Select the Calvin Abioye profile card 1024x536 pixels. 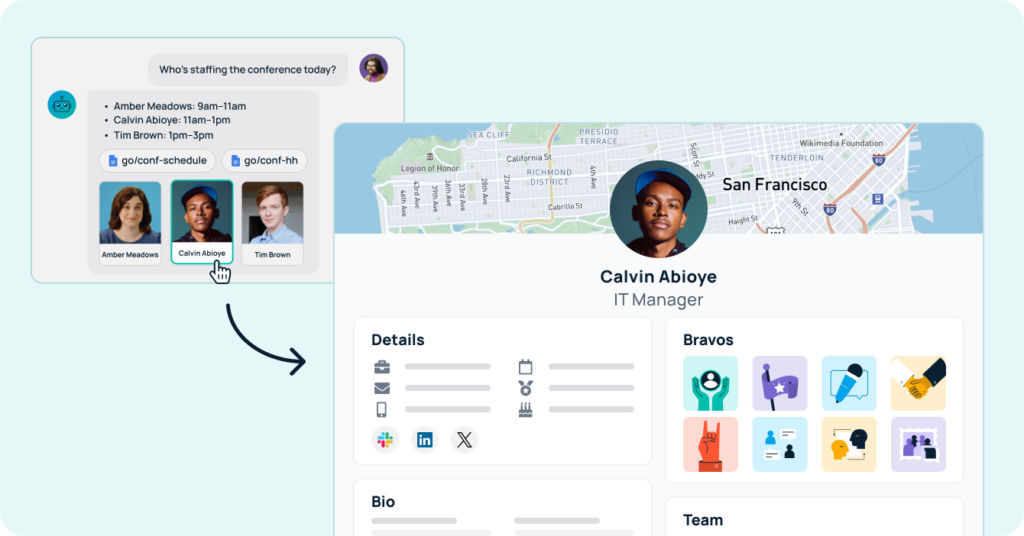(202, 222)
